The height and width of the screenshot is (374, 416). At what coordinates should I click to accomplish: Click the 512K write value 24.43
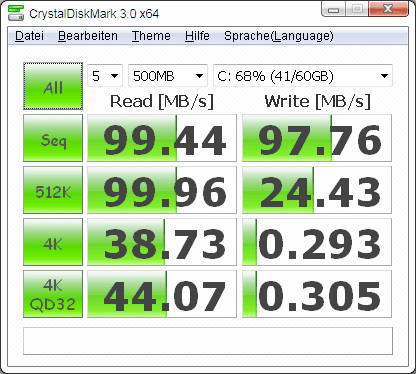317,190
